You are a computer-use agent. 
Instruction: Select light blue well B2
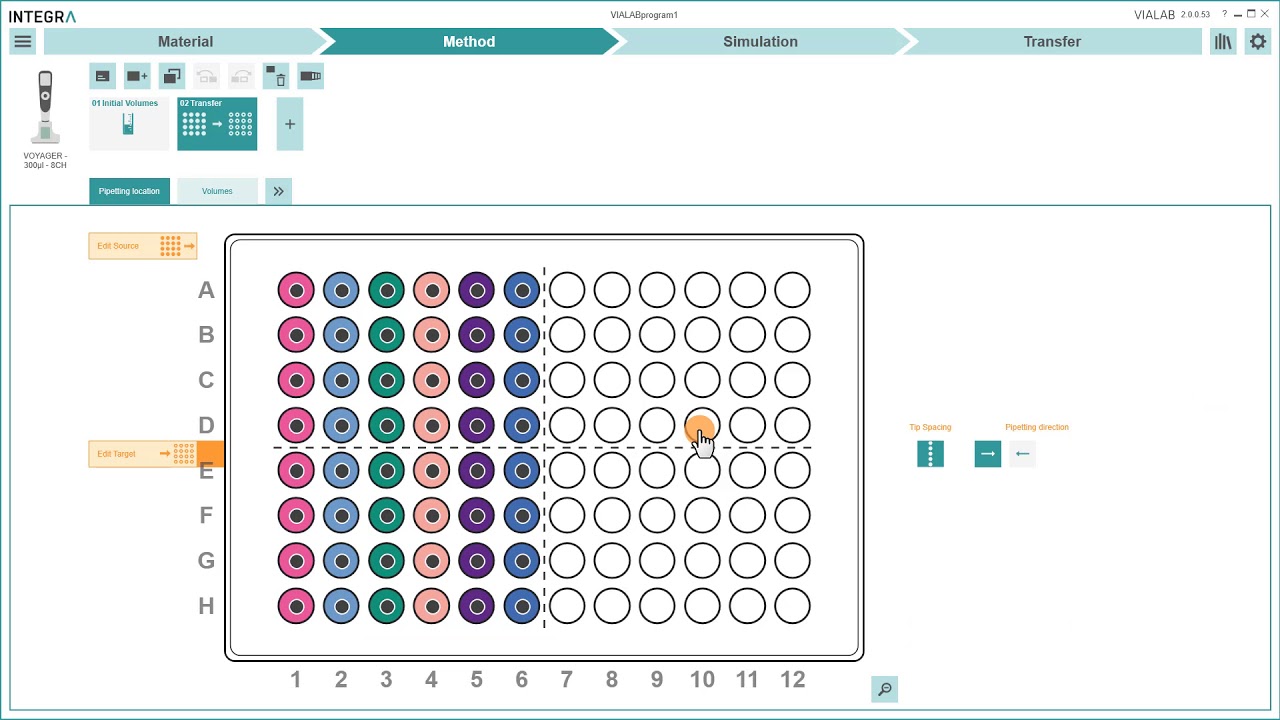coord(341,335)
